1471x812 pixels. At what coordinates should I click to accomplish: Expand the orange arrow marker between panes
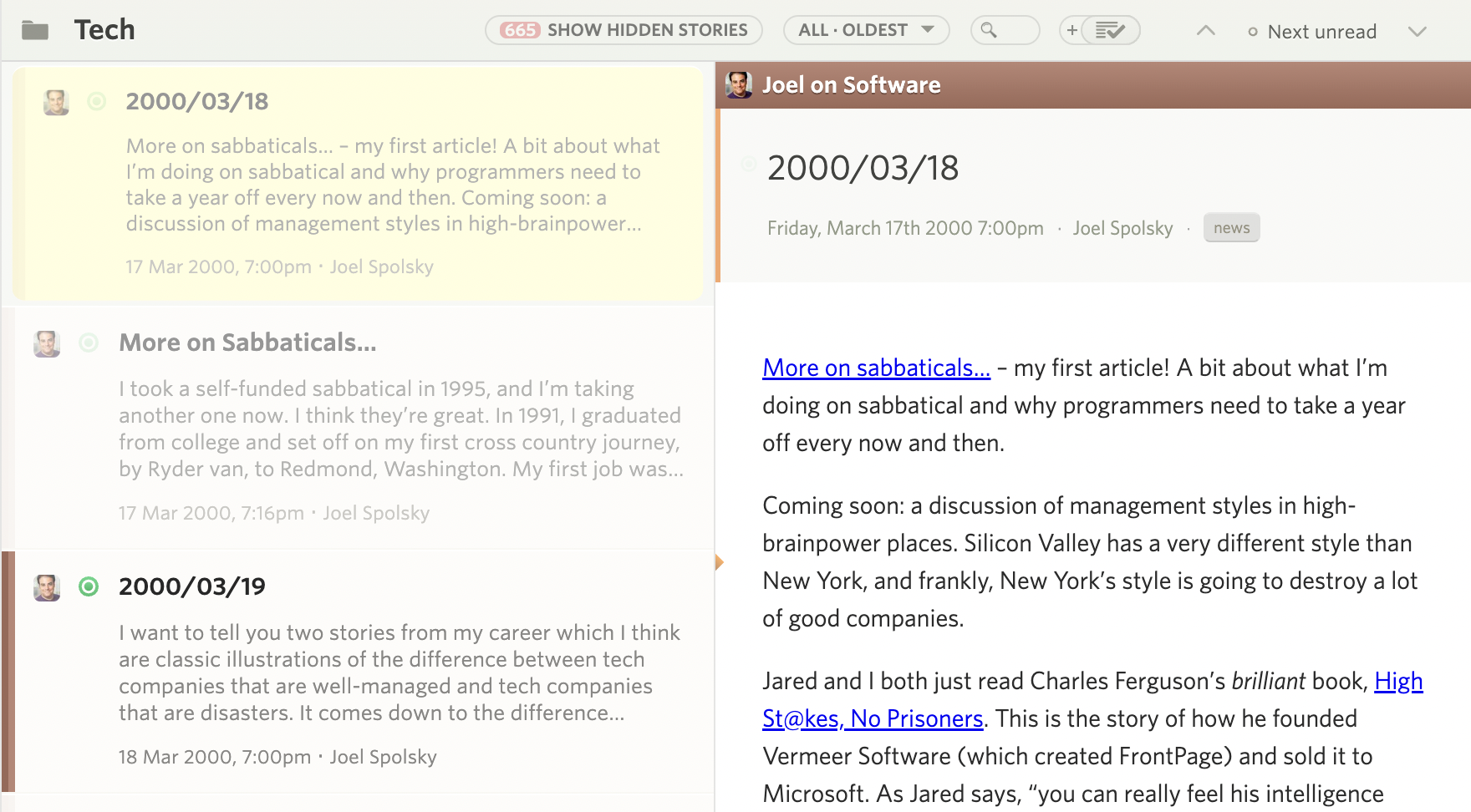[x=720, y=561]
